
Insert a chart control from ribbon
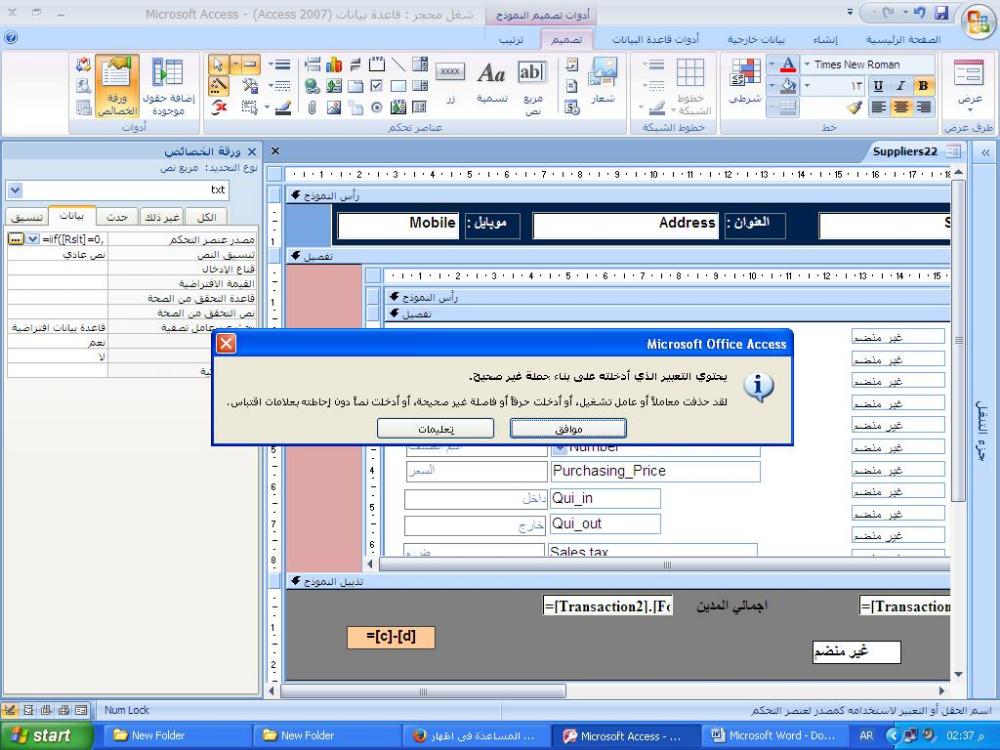pos(334,64)
